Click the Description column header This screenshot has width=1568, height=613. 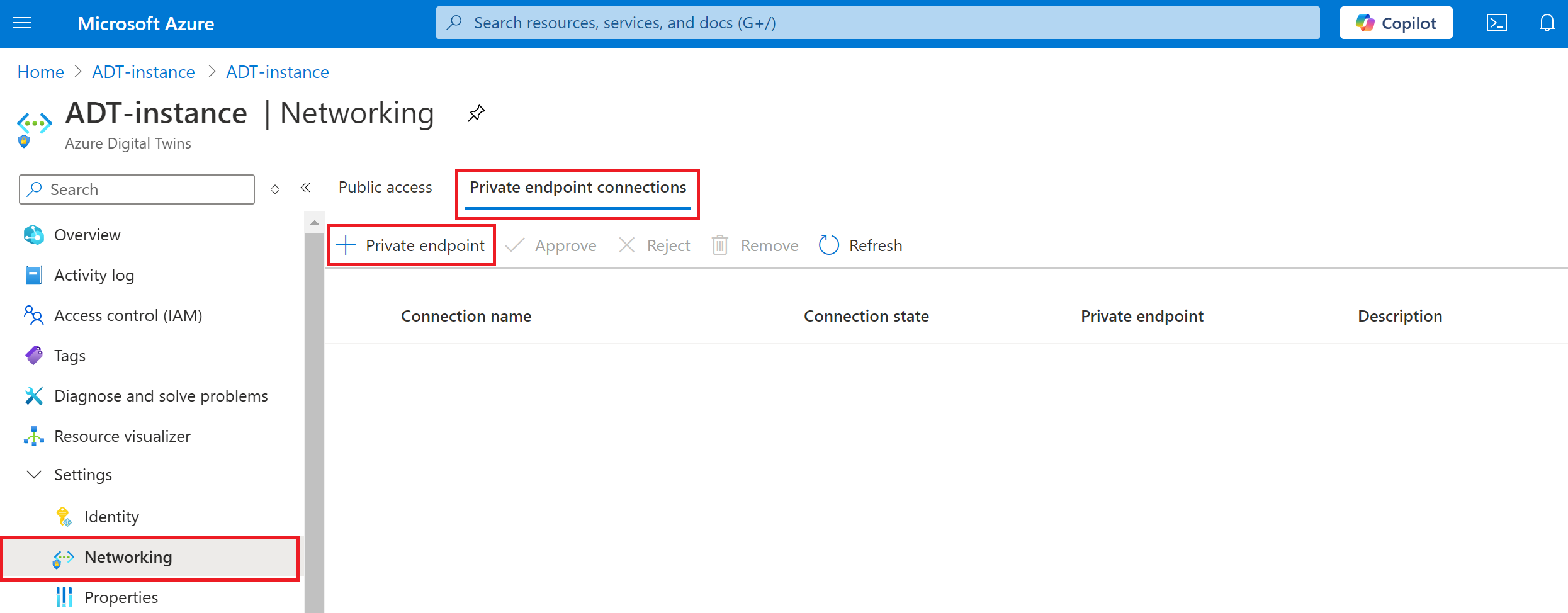[1400, 316]
